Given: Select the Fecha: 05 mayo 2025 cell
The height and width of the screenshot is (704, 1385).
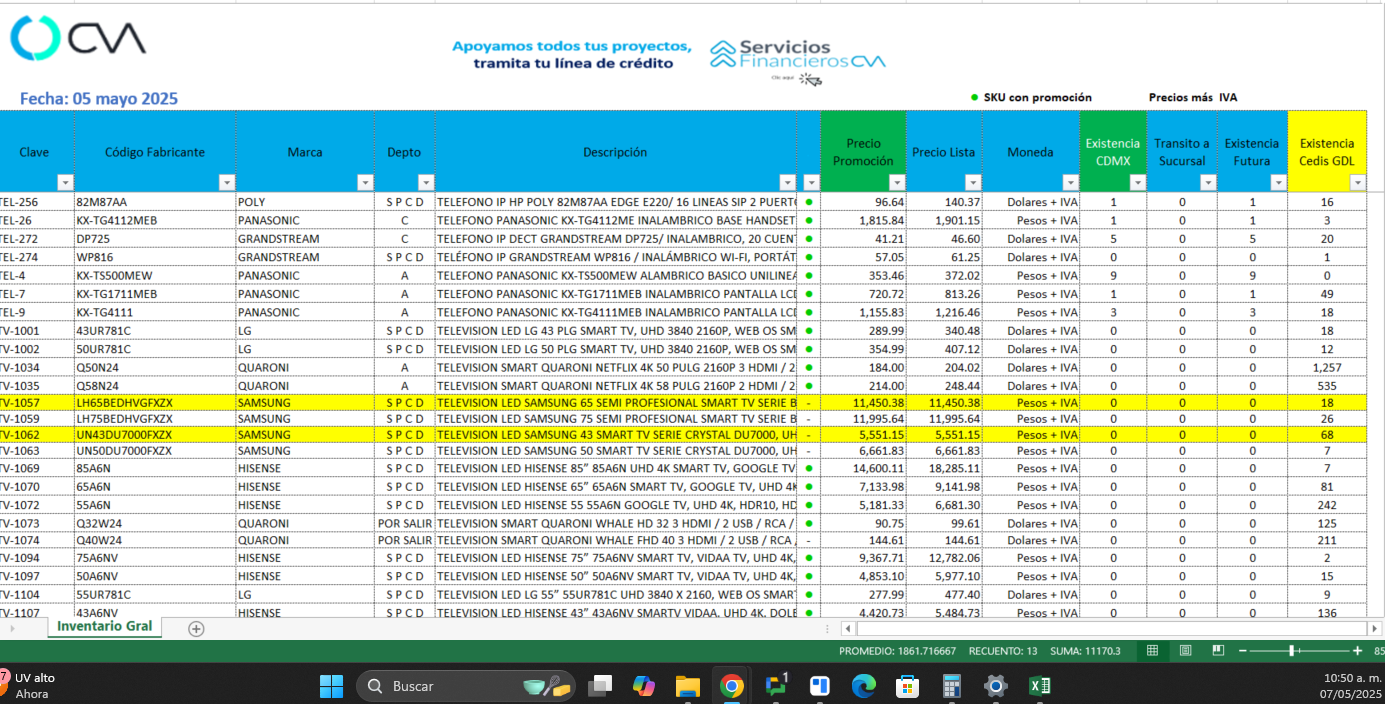Looking at the screenshot, I should pyautogui.click(x=99, y=99).
